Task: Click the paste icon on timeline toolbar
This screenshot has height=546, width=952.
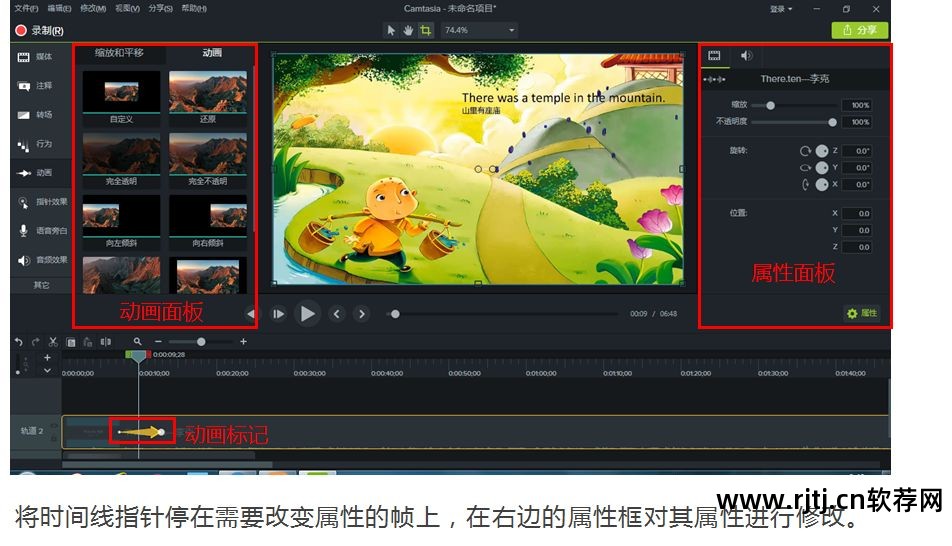Action: pos(88,342)
